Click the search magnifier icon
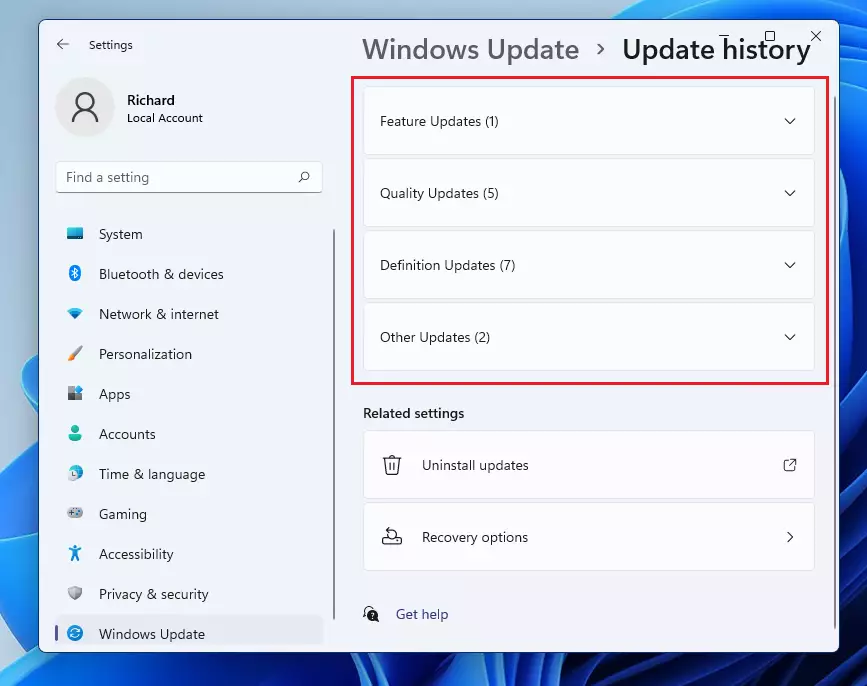The image size is (867, 686). tap(304, 177)
